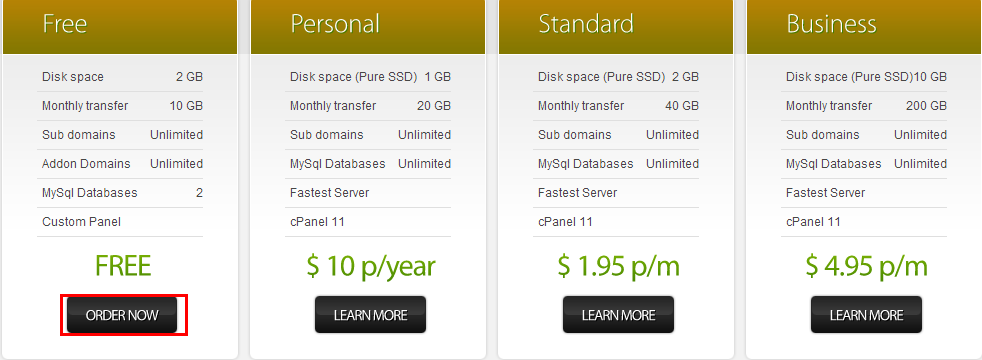Click Addon Domains row in Free plan
The image size is (982, 360).
click(x=120, y=164)
